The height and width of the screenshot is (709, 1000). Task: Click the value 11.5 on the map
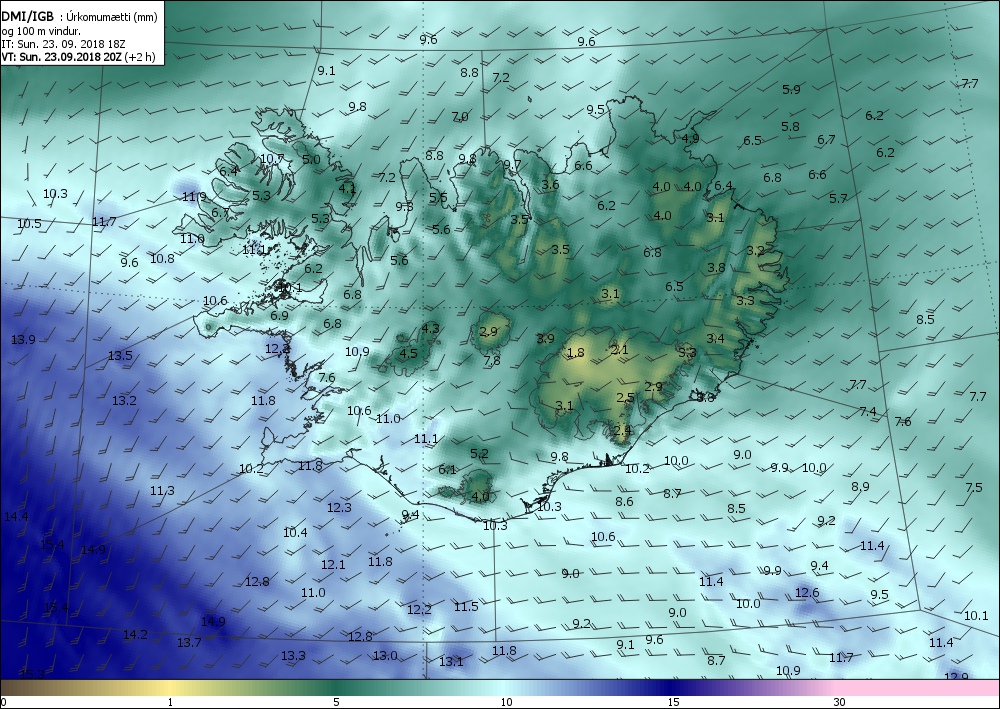coord(466,606)
